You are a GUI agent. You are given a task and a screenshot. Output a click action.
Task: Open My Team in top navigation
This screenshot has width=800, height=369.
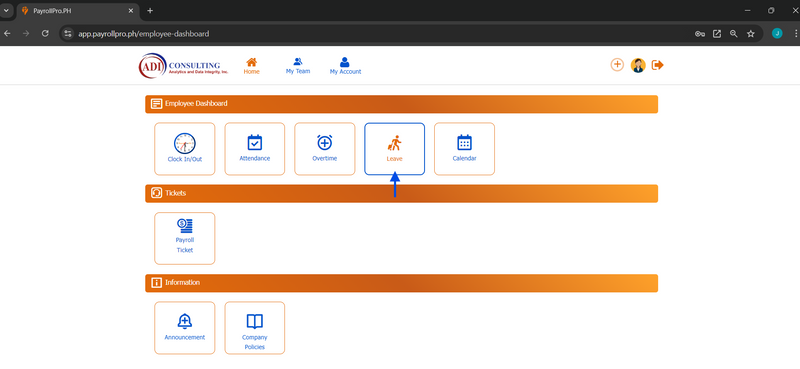coord(298,66)
